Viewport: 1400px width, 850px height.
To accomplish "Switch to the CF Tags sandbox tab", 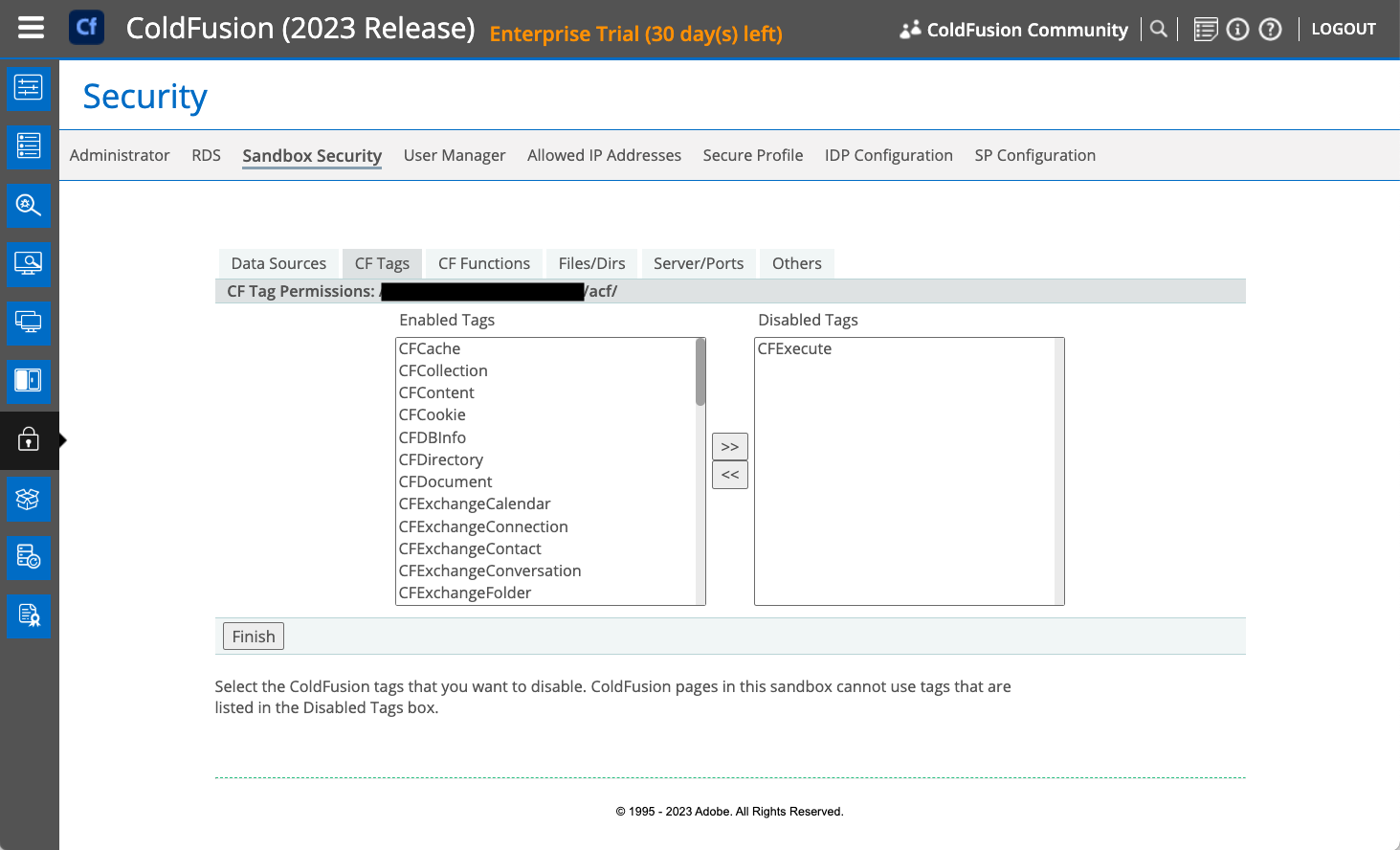I will (382, 263).
